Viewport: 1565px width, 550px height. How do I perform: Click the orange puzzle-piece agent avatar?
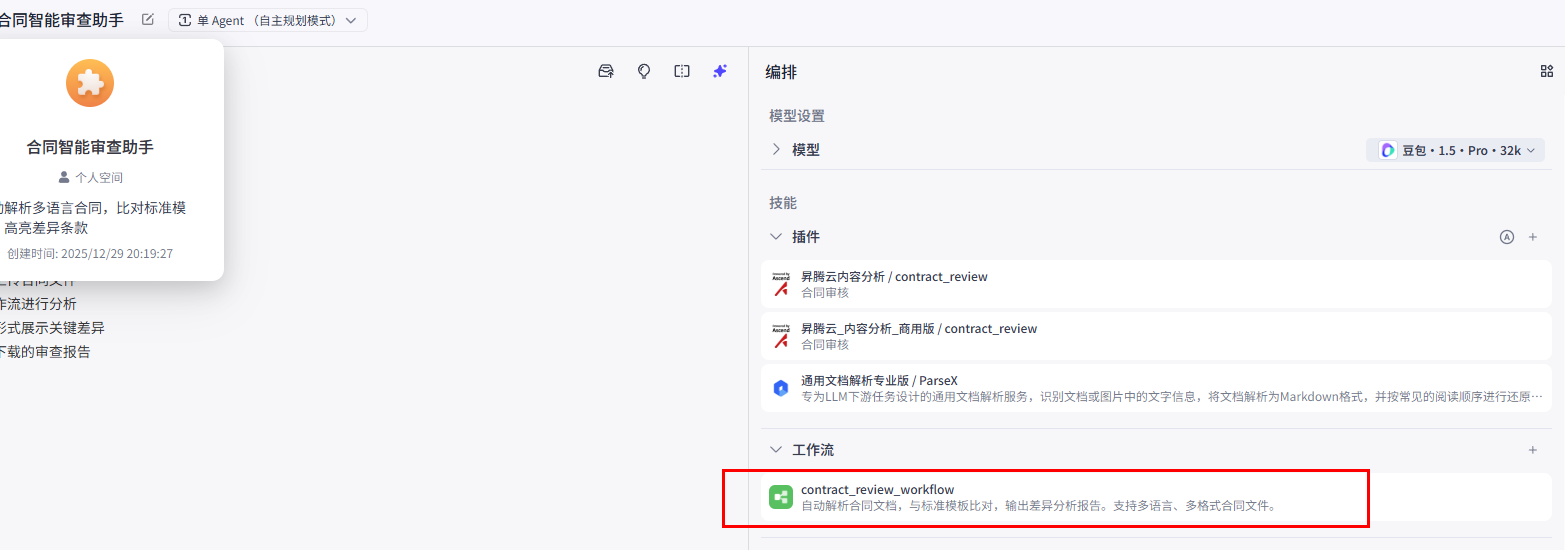[90, 83]
